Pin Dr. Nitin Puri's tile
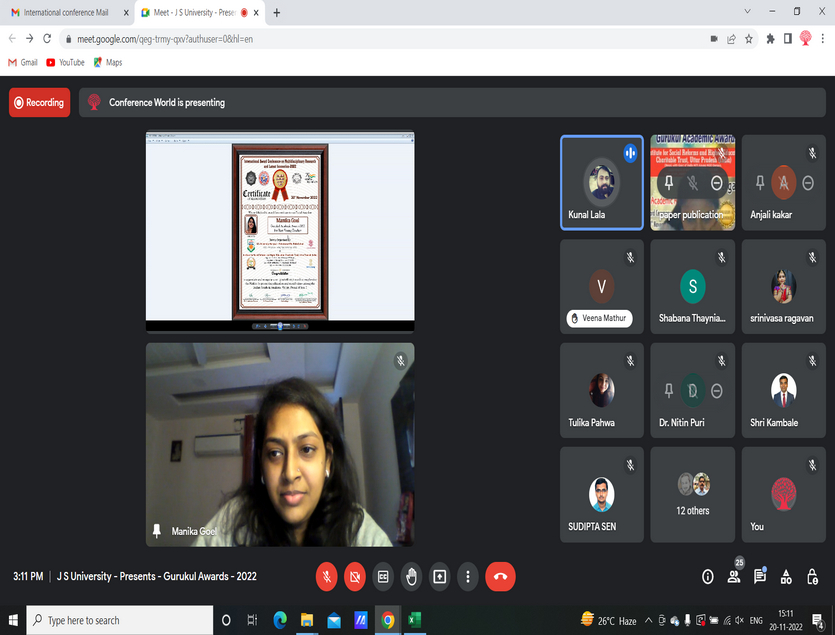The height and width of the screenshot is (635, 835). coord(669,391)
